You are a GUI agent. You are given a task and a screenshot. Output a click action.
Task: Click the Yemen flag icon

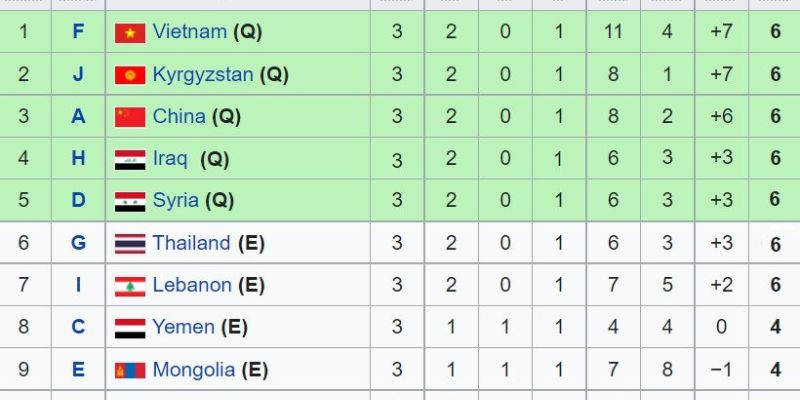130,328
